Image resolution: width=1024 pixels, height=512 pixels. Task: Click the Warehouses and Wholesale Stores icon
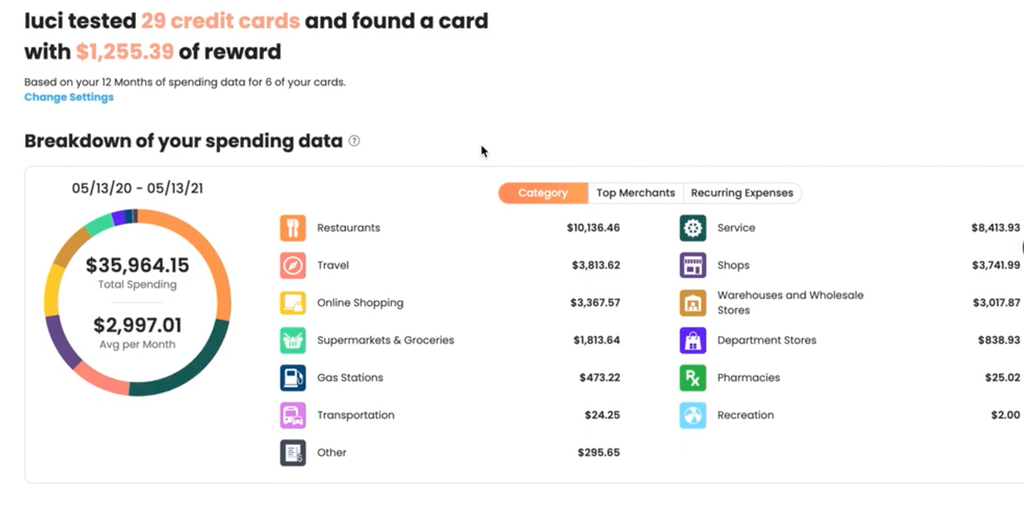click(693, 303)
